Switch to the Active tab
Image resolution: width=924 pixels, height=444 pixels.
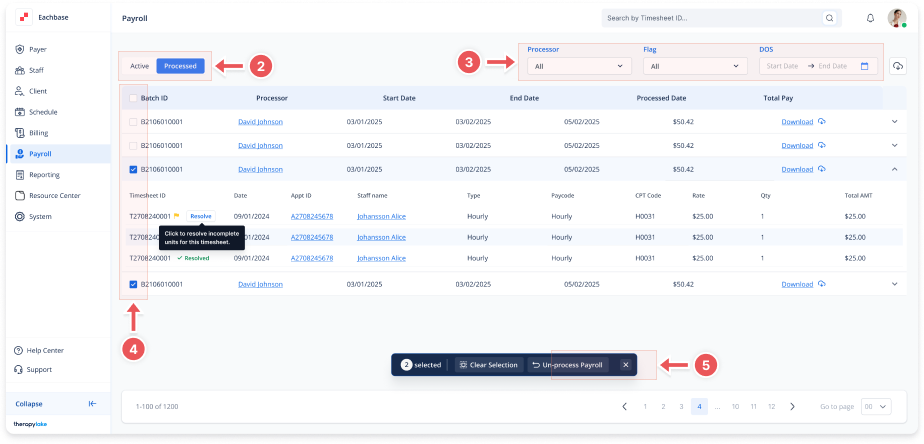pos(140,66)
